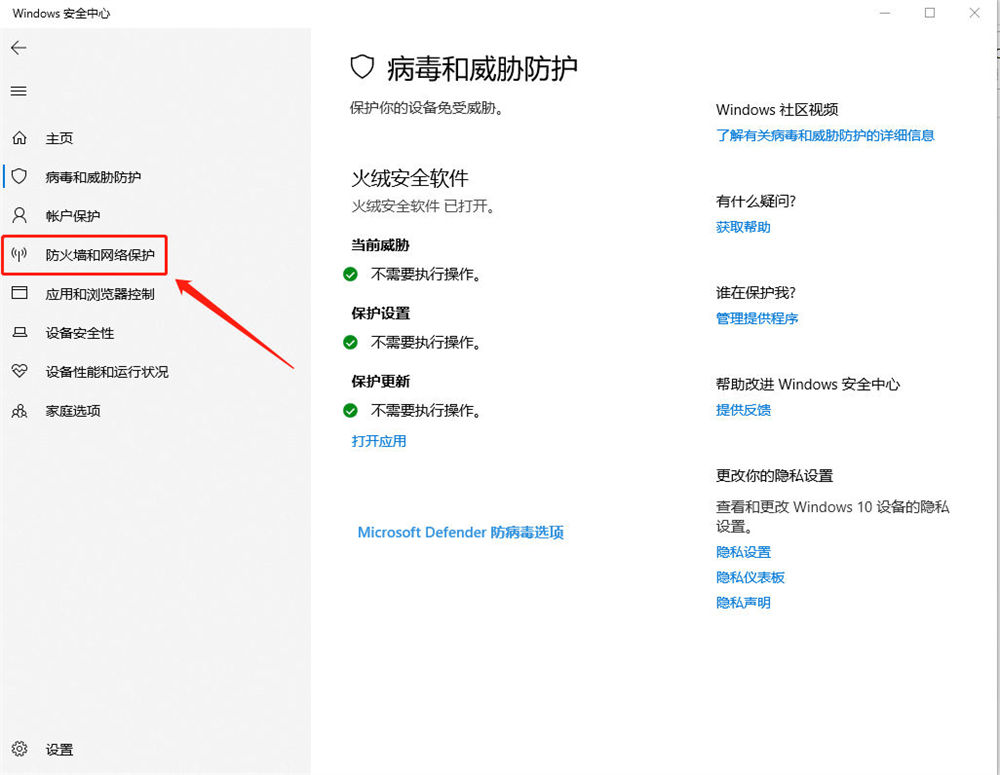The height and width of the screenshot is (775, 1000).
Task: Click the Windows 社区视频 heading
Action: [777, 110]
